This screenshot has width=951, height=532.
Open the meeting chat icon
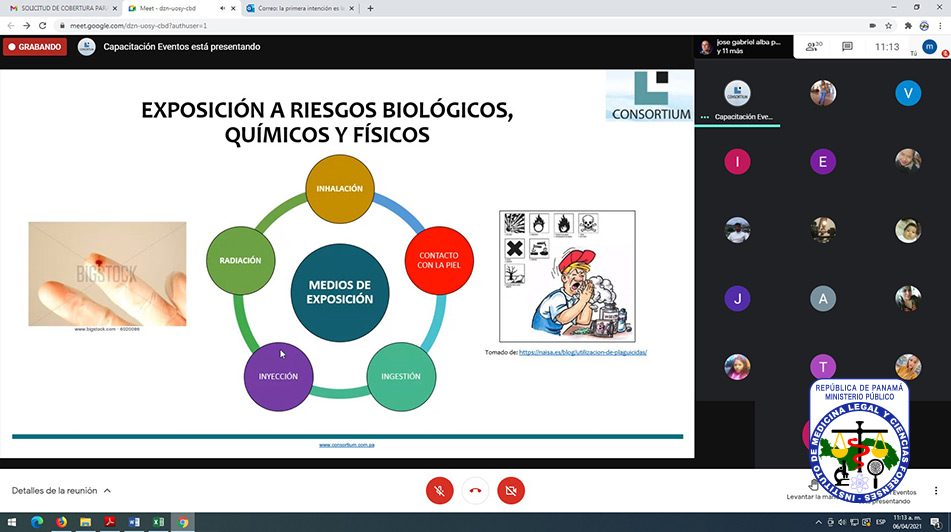[x=847, y=47]
